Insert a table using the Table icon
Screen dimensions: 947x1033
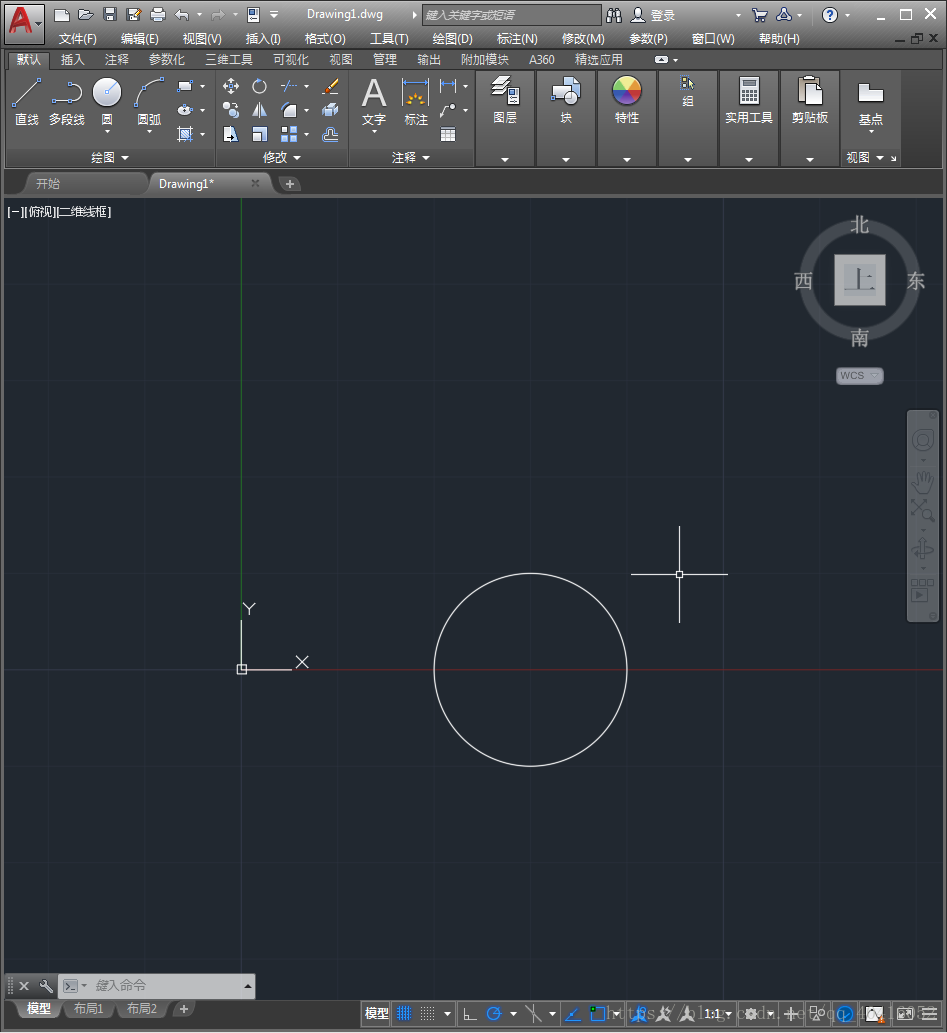(x=448, y=134)
